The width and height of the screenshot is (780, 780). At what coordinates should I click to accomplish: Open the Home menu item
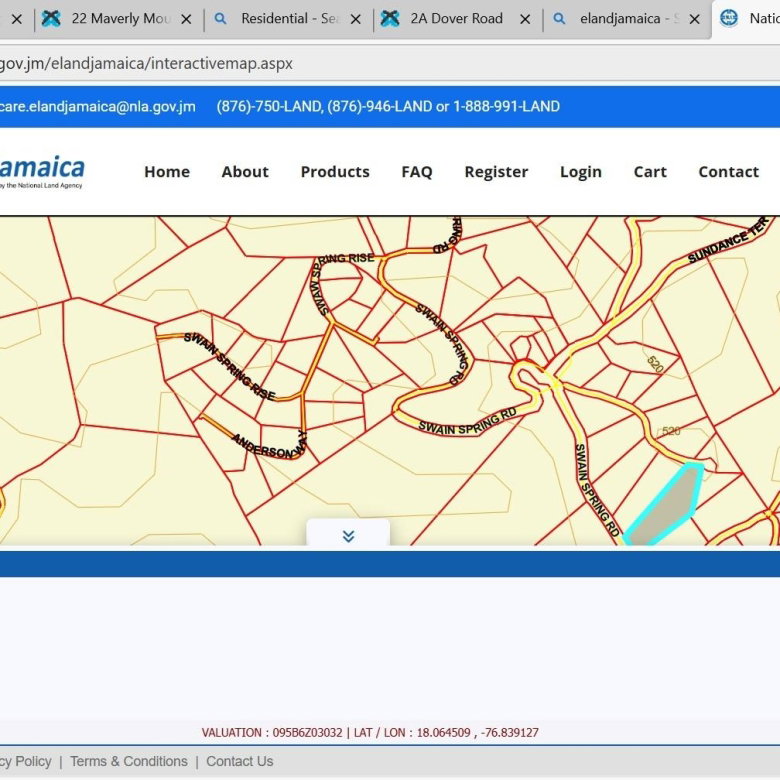coord(167,172)
